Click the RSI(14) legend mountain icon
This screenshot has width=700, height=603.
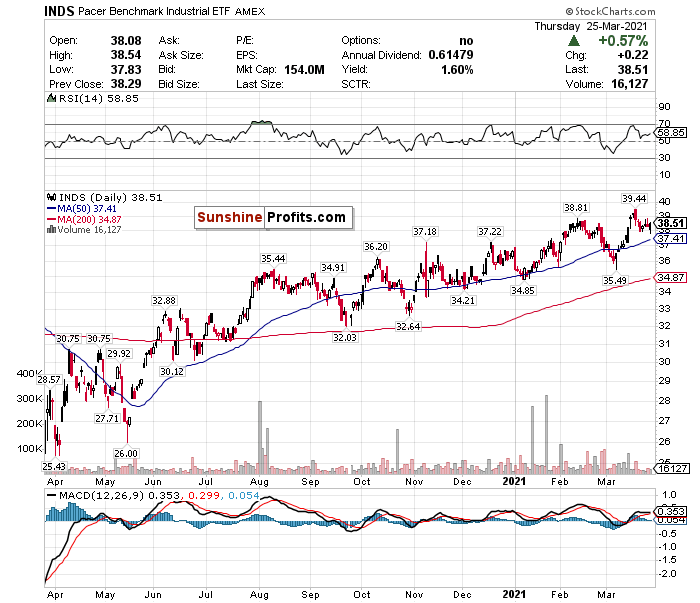point(51,98)
